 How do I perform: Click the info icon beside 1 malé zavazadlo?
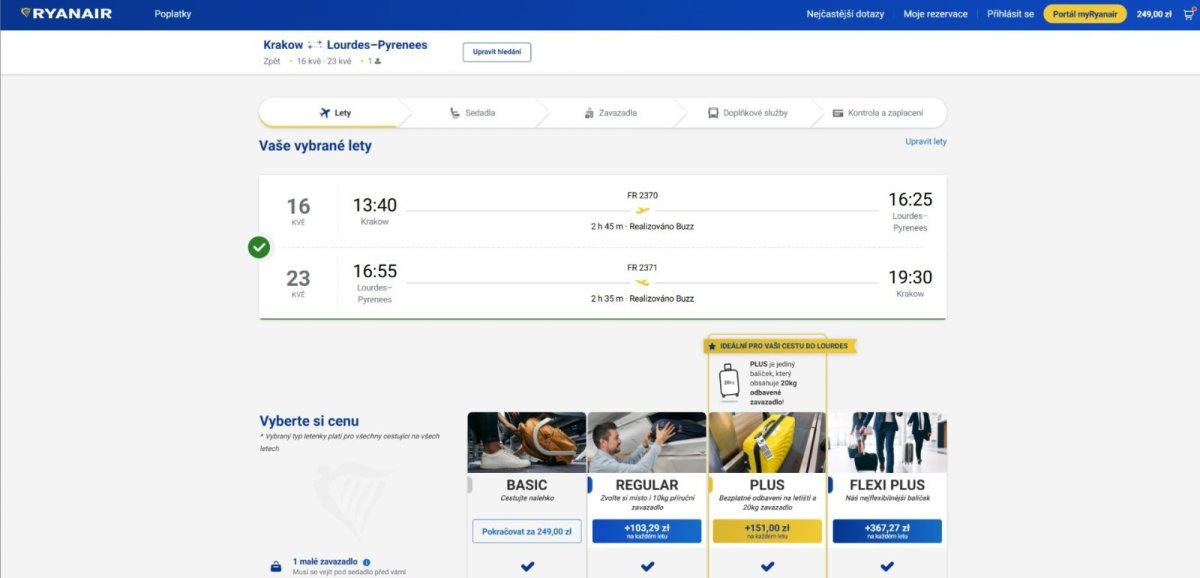click(x=366, y=562)
